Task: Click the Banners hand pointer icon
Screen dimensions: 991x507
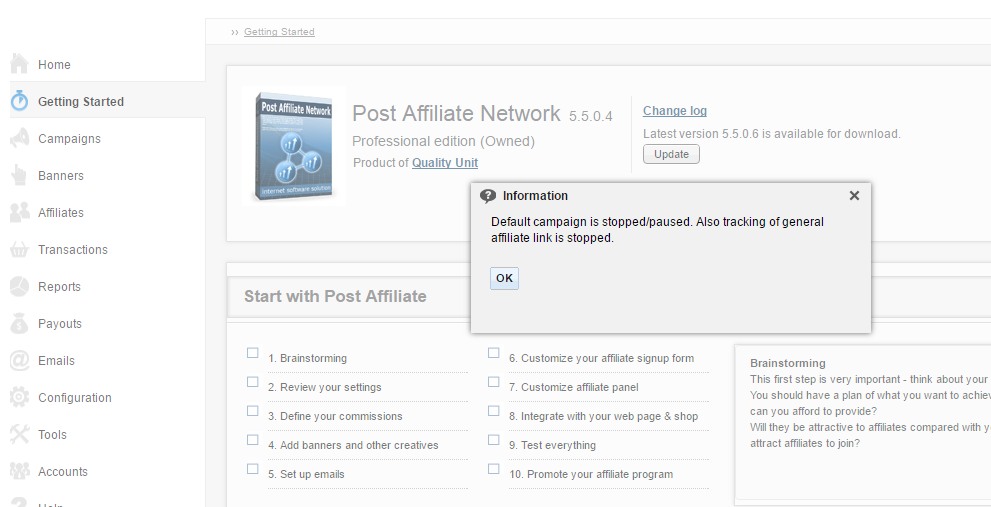Action: (20, 175)
